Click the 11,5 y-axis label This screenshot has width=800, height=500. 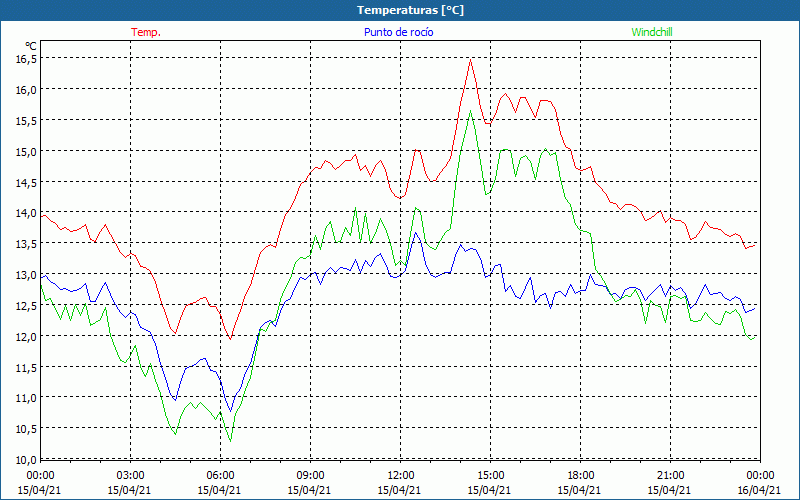click(x=27, y=367)
